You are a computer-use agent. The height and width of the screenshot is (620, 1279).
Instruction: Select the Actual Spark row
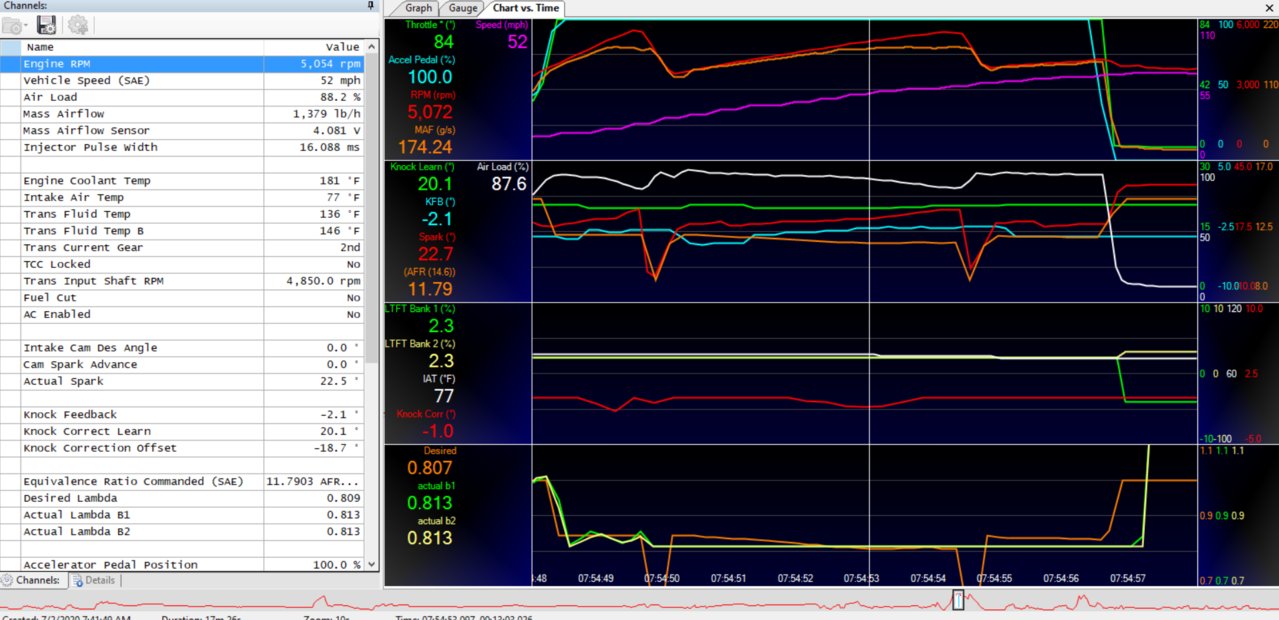[x=183, y=381]
